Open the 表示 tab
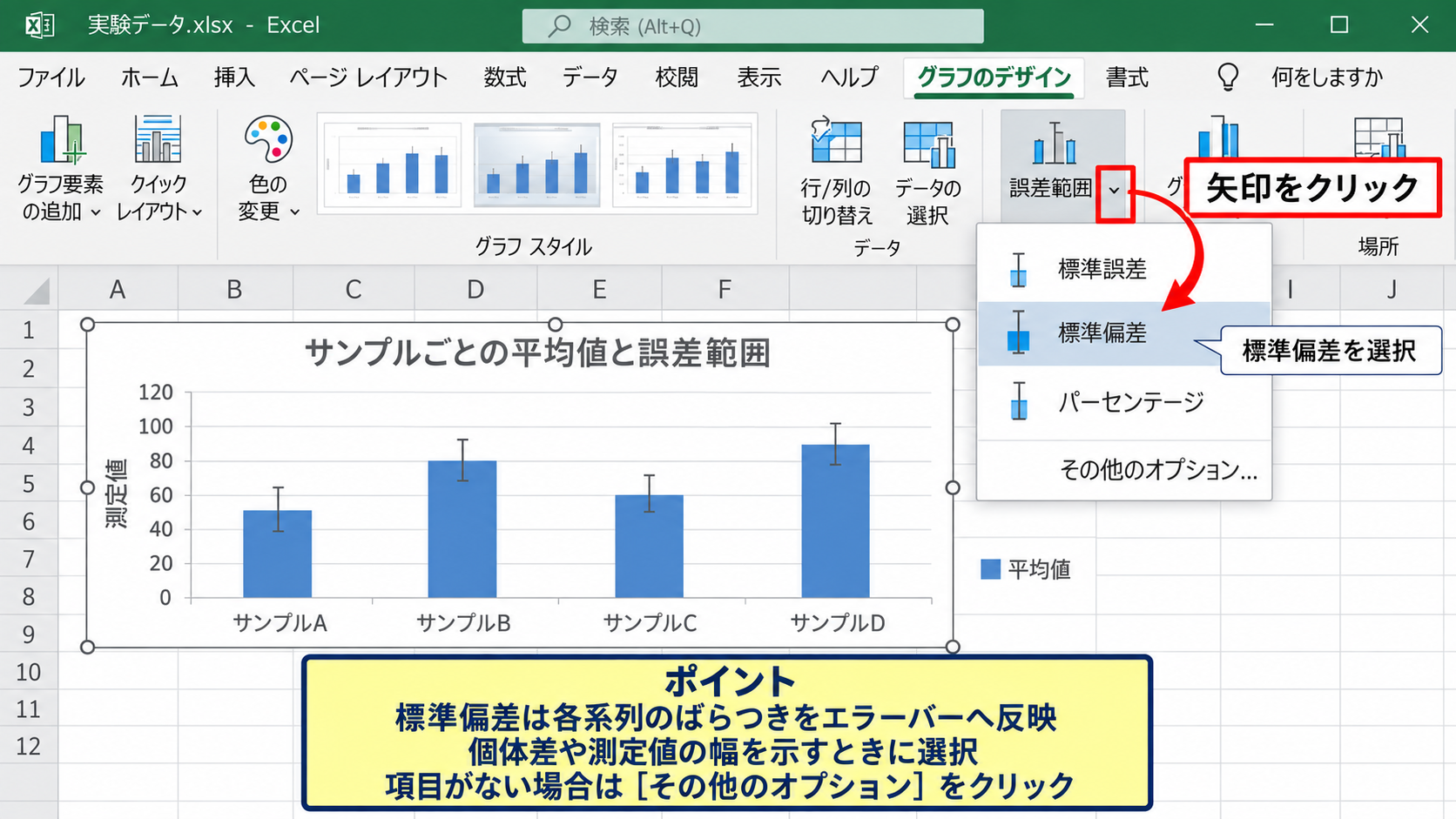Screen dimensions: 1456x819 coord(759,77)
